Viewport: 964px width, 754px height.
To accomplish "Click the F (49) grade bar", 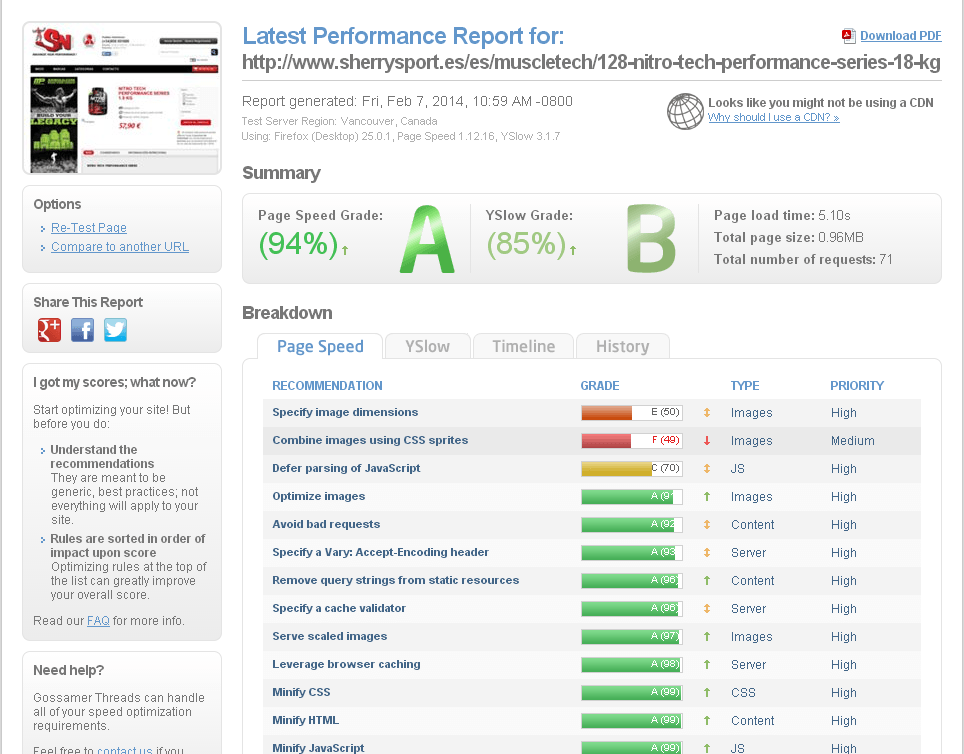I will [631, 440].
